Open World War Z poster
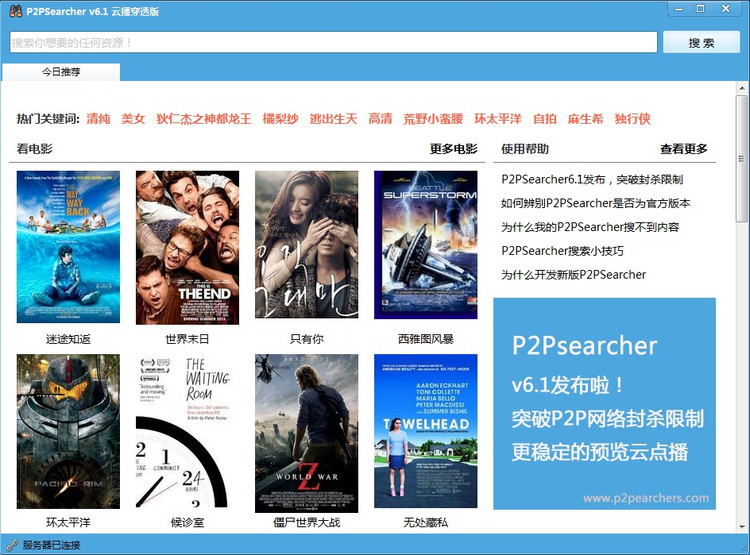The height and width of the screenshot is (555, 750). click(307, 433)
